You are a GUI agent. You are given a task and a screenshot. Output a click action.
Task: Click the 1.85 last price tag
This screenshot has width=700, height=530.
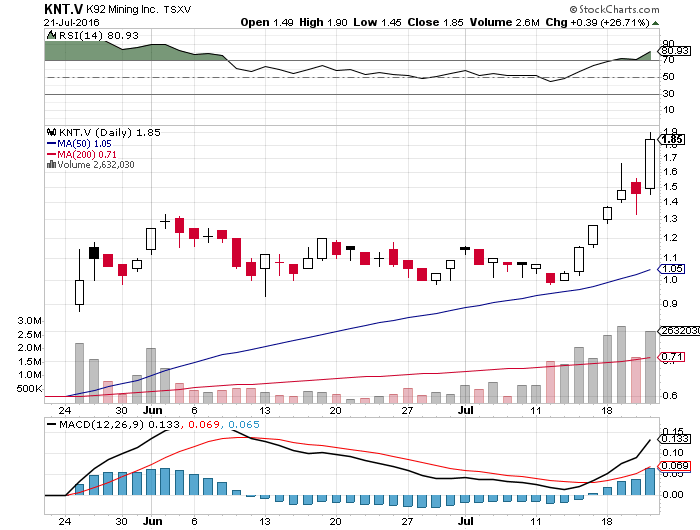(671, 140)
